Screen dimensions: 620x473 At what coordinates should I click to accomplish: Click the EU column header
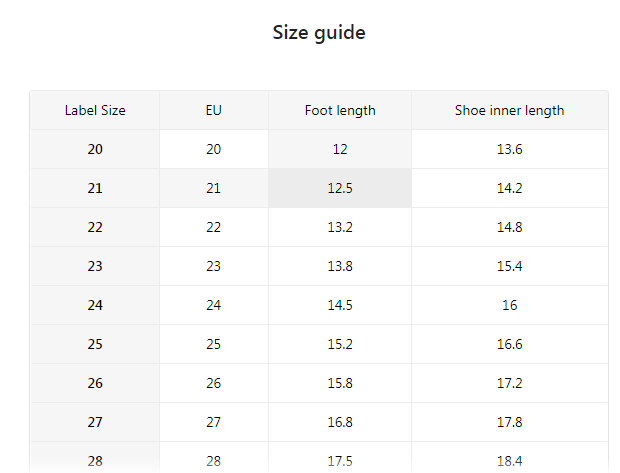214,111
